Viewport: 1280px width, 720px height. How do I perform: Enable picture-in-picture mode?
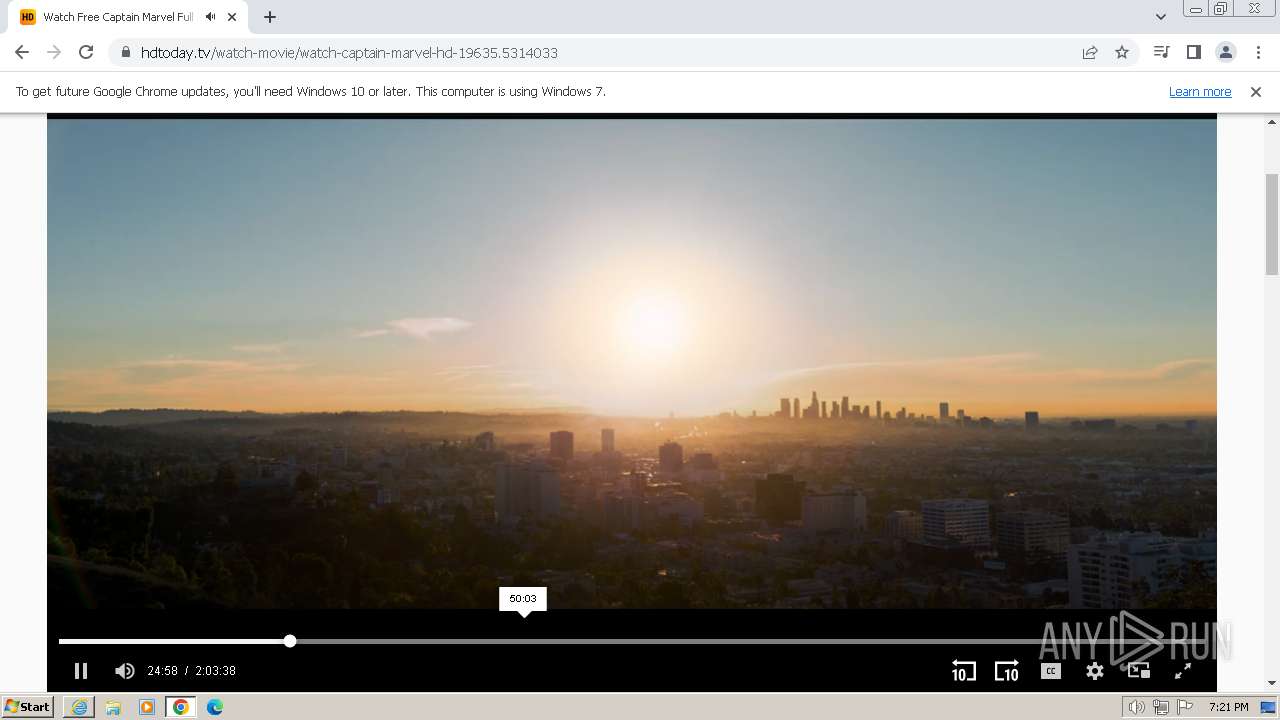1139,671
